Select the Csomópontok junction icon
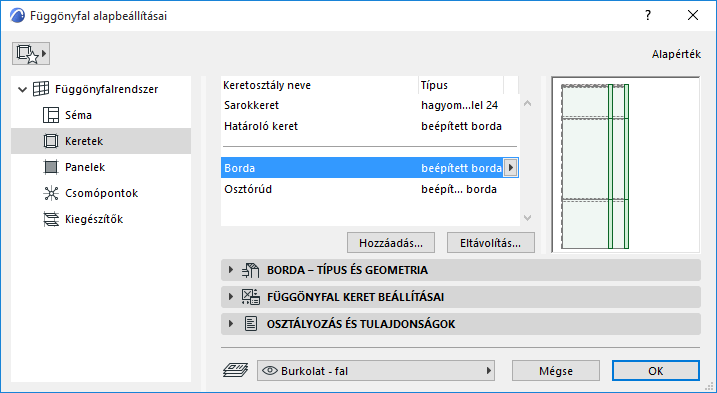 (51, 194)
